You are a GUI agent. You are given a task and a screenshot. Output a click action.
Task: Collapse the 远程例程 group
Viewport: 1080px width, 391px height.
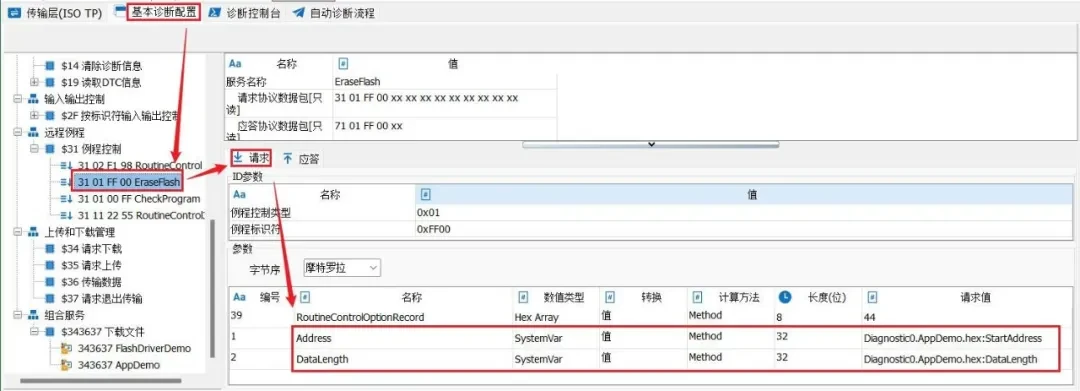[18, 132]
